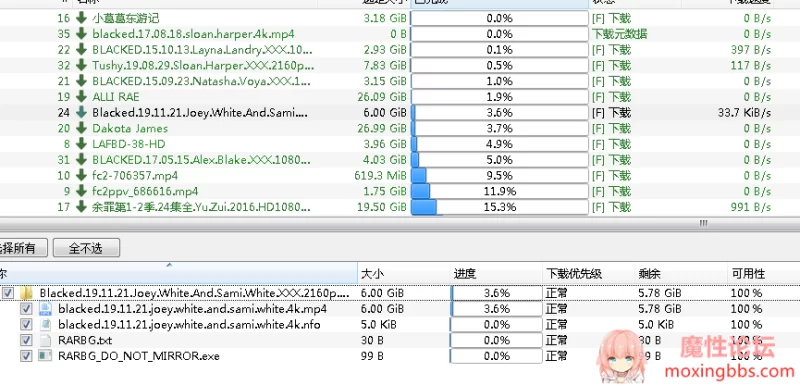The height and width of the screenshot is (385, 800).
Task: Open 正常 priority dropdown for RARBG.txt
Action: (588, 340)
